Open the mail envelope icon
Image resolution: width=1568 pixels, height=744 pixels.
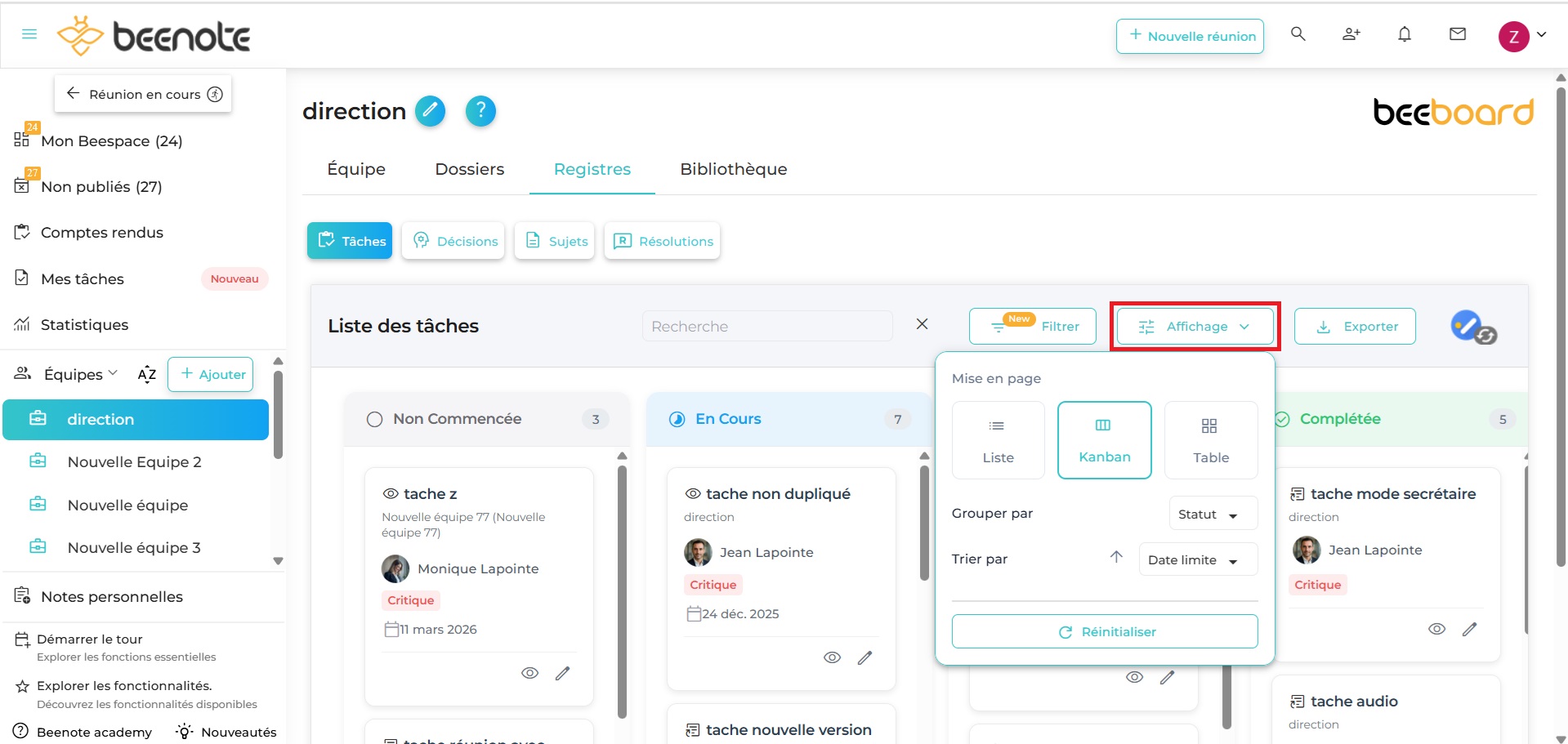(1457, 34)
